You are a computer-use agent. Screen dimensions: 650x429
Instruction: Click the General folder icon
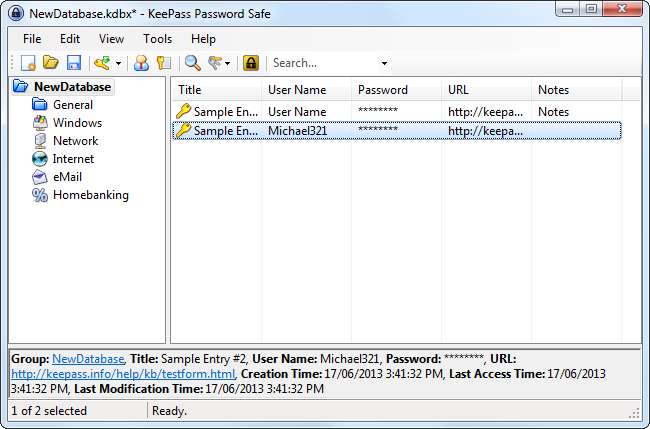coord(40,104)
